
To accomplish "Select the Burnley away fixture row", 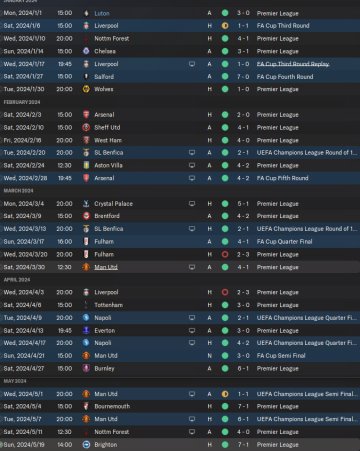I will (x=180, y=368).
